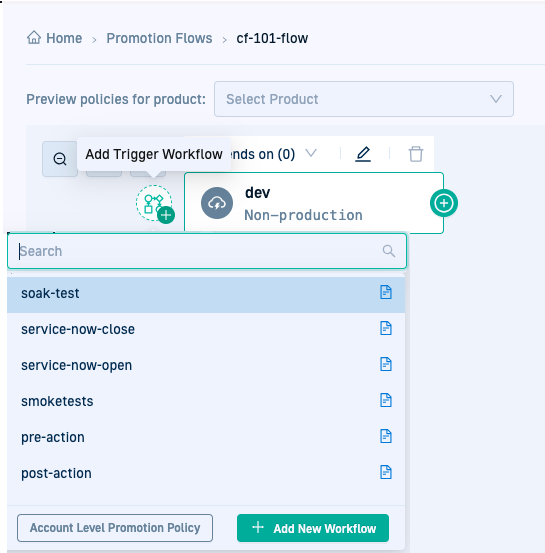This screenshot has width=545, height=553.
Task: Open the post-action document icon
Action: pyautogui.click(x=386, y=472)
